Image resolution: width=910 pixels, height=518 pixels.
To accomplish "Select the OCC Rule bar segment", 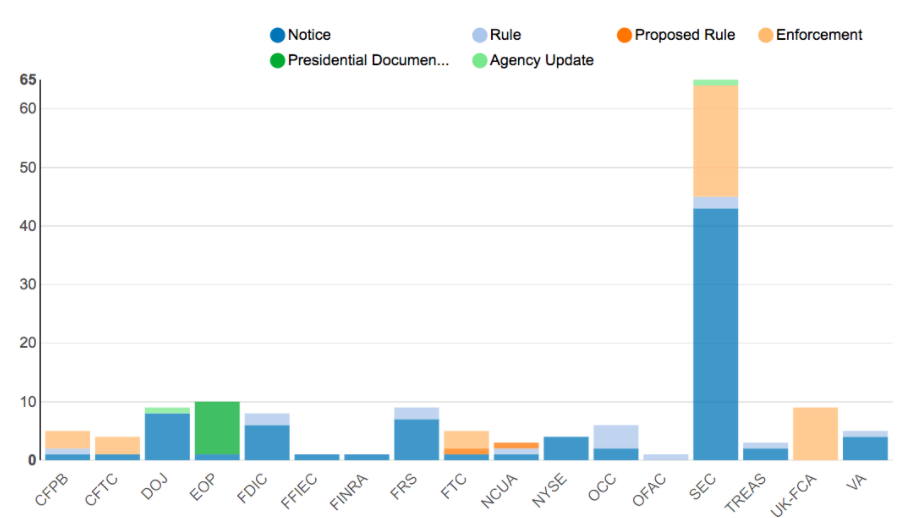I will (616, 437).
